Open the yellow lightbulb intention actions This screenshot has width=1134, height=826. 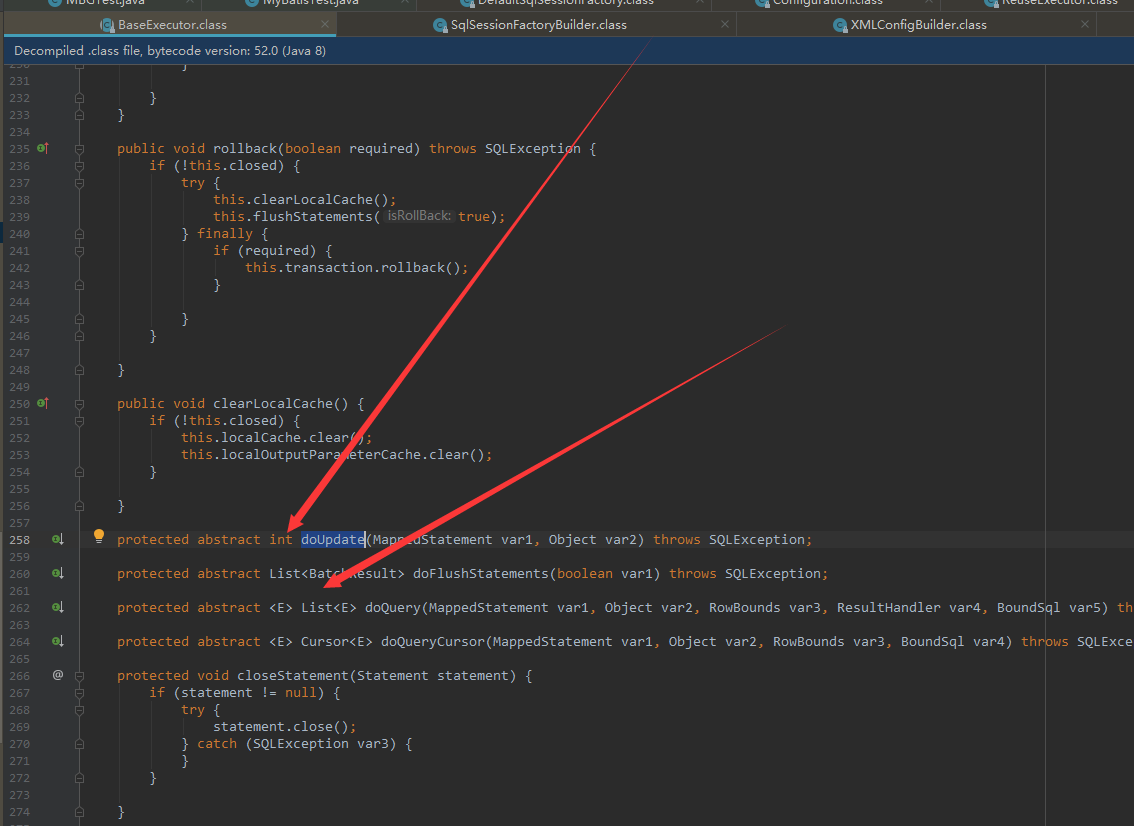point(99,537)
